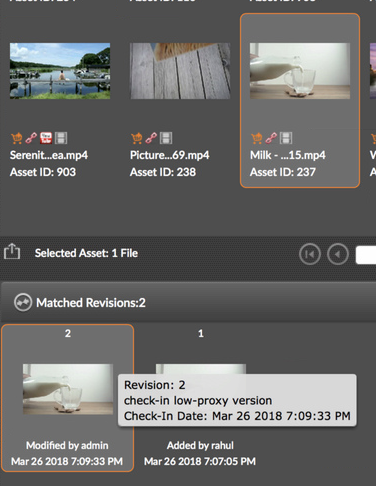This screenshot has height=486, width=376.
Task: Go to first page of assets
Action: [310, 254]
